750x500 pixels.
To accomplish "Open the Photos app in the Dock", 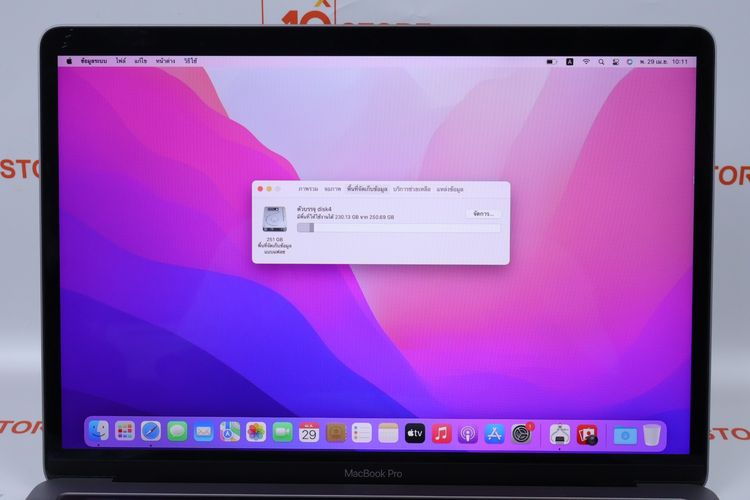I will (x=256, y=433).
